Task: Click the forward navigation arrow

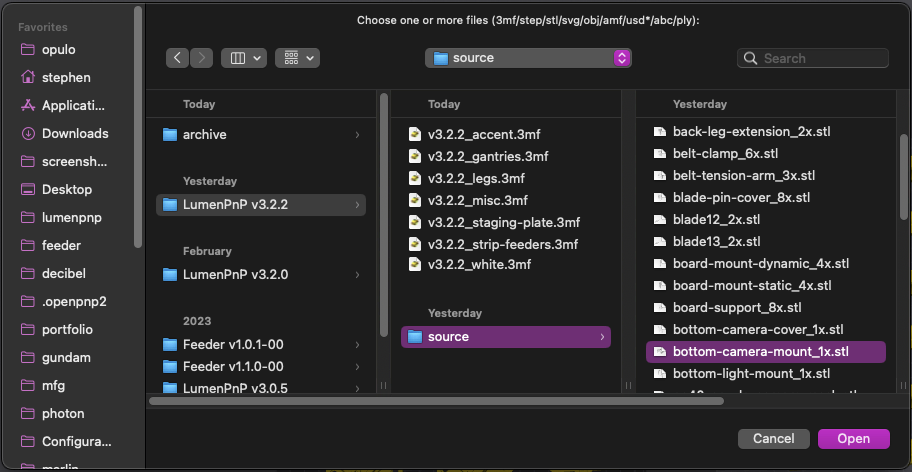Action: pos(202,58)
